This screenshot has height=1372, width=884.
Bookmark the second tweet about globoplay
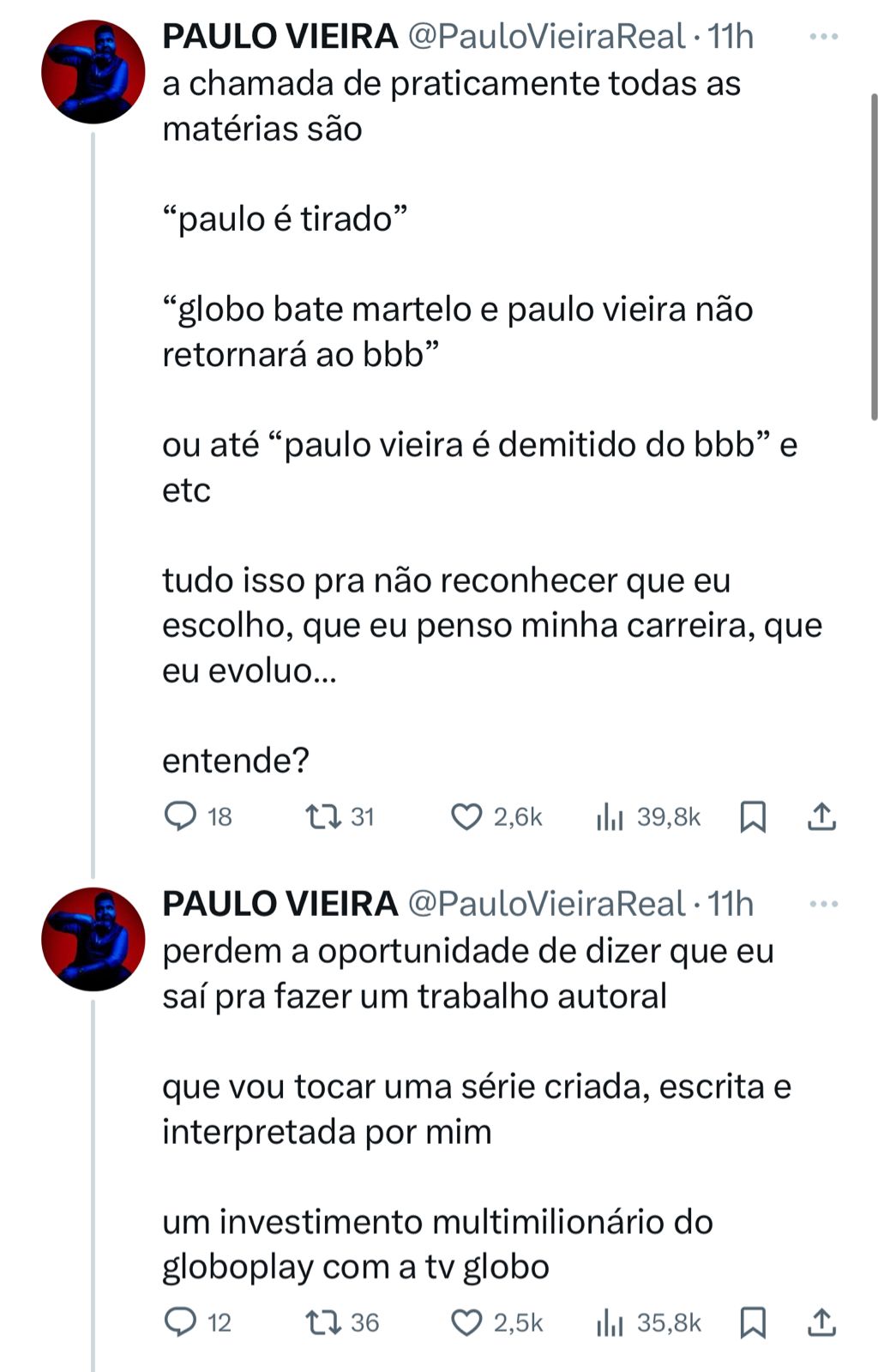click(752, 1322)
